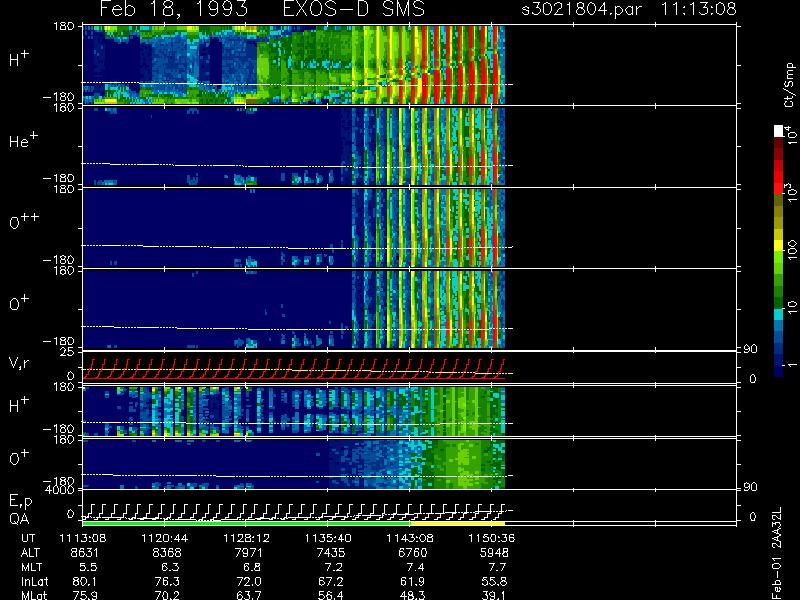Select the UT value '1113:08'
Image resolution: width=800 pixels, height=600 pixels.
coord(82,538)
